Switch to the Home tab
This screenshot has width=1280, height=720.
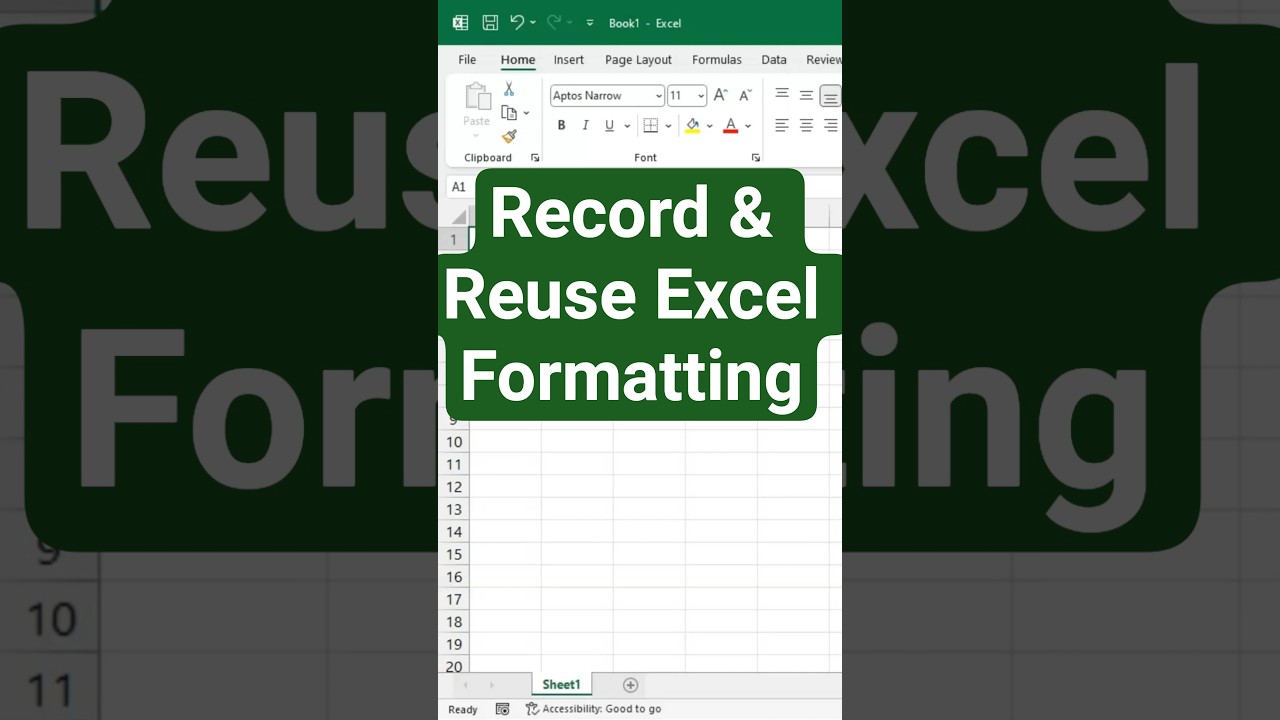518,60
